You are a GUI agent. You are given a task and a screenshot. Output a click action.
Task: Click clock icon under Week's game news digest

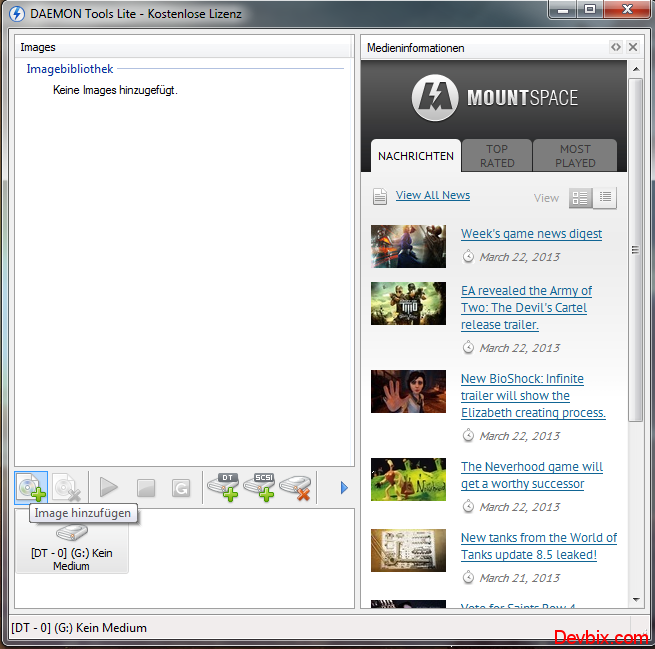[x=468, y=256]
